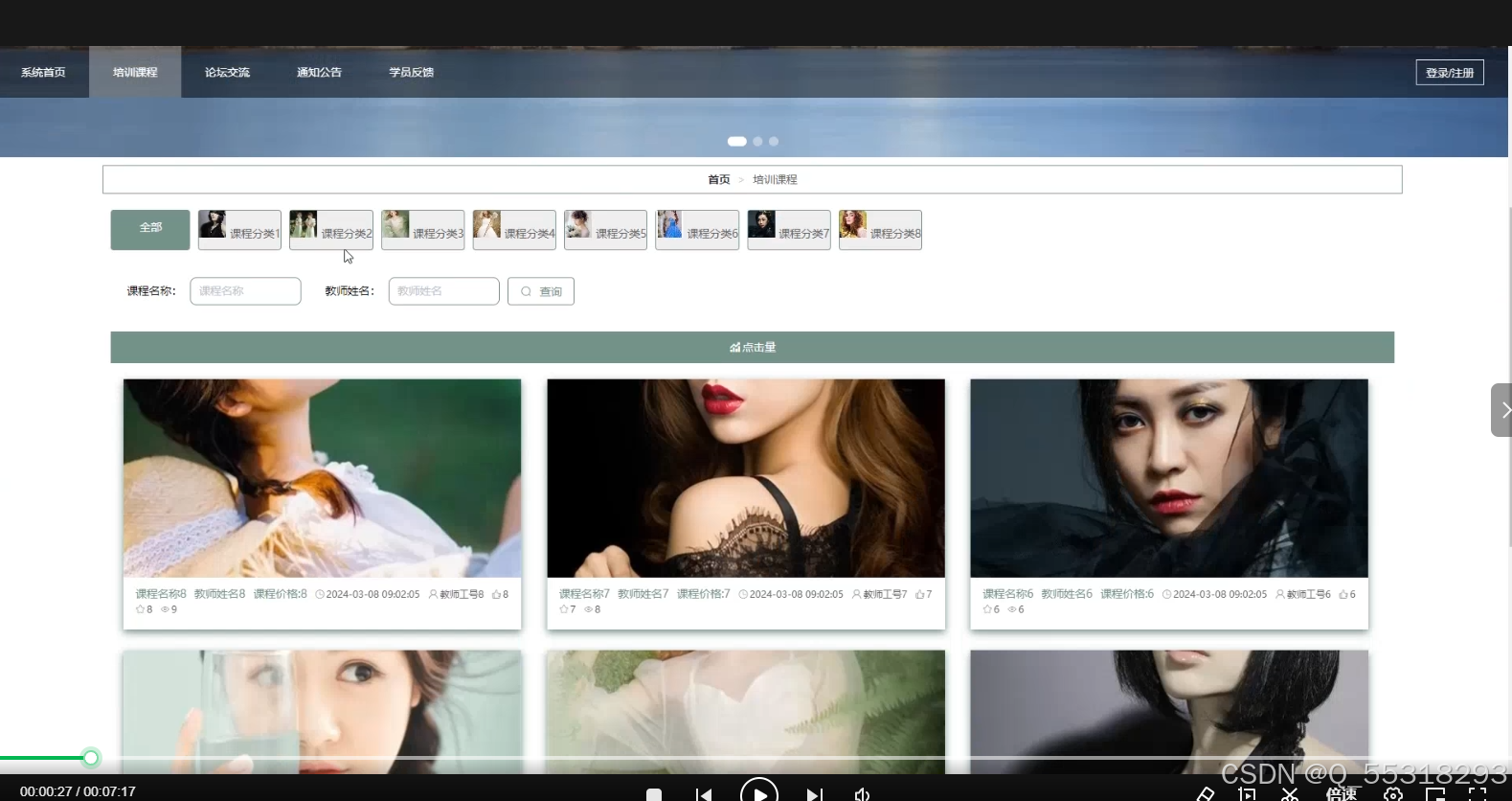The width and height of the screenshot is (1512, 801).
Task: Select the second carousel dot indicator
Action: (x=757, y=141)
